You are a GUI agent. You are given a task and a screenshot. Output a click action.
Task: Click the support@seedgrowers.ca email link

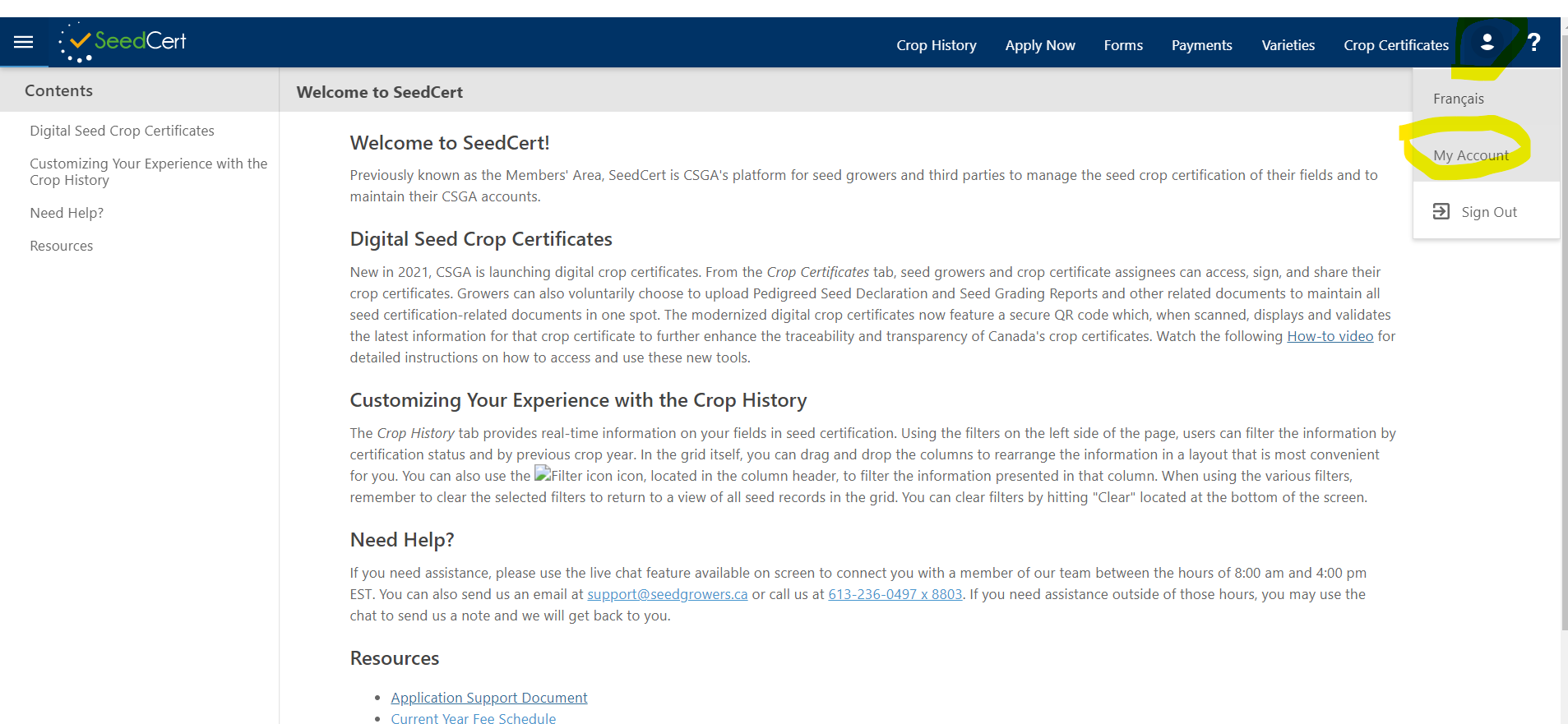[x=667, y=594]
